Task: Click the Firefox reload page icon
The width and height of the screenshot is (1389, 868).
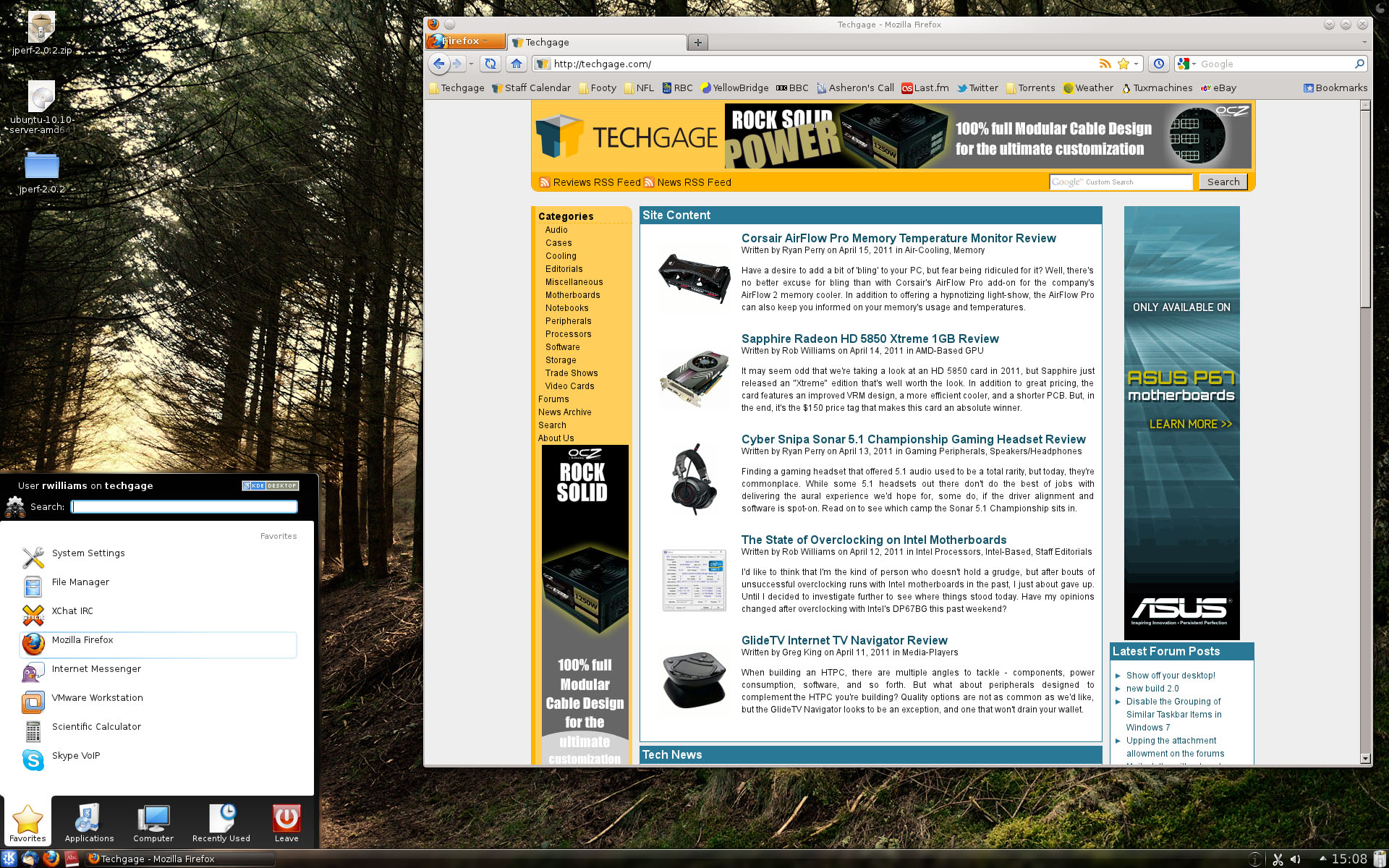Action: (x=490, y=64)
